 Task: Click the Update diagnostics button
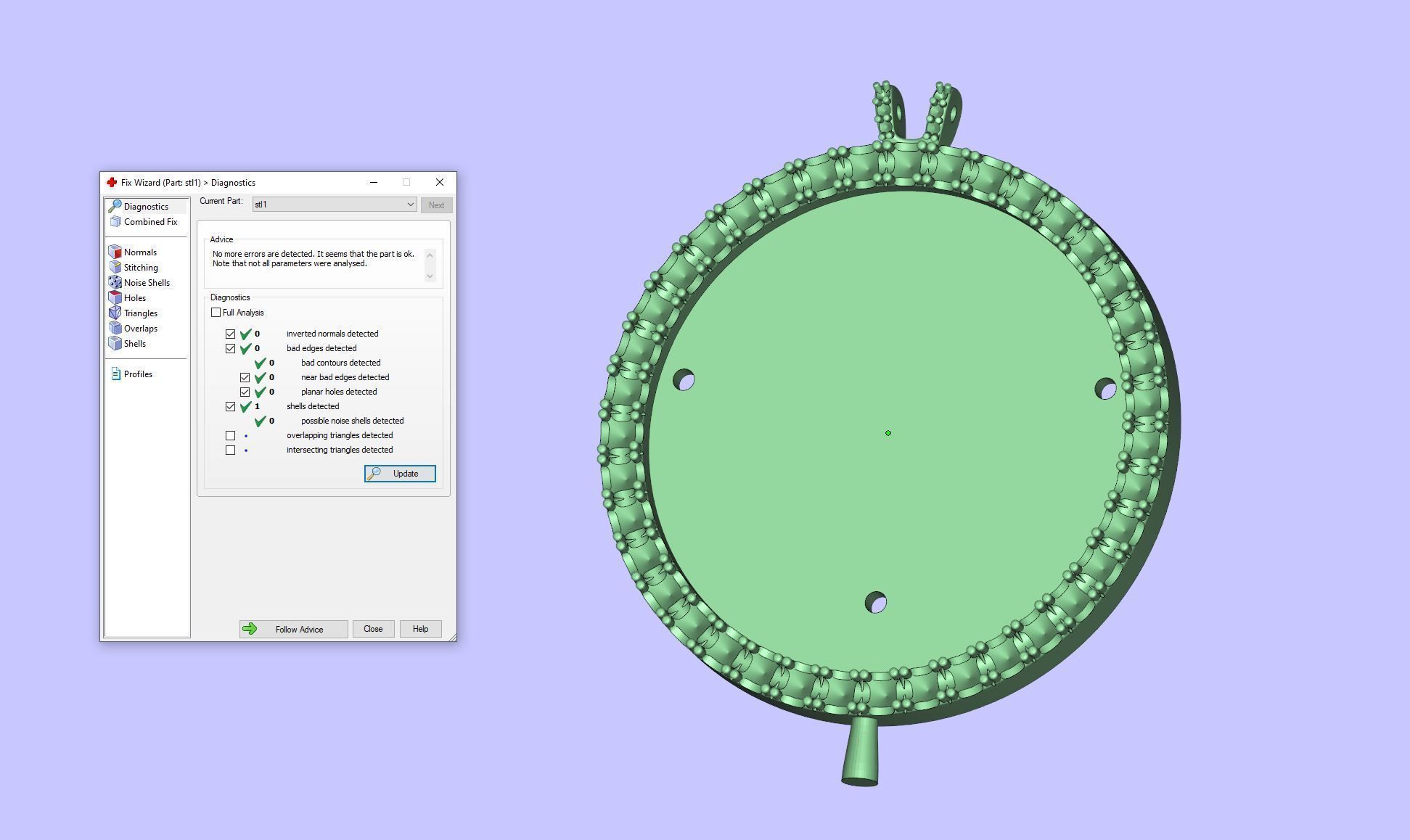click(400, 474)
